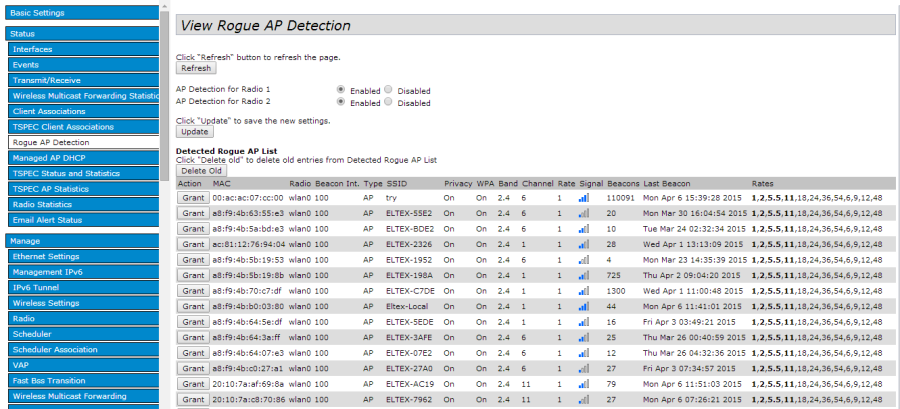Enable AP Detection for Radio 2
The width and height of the screenshot is (900, 409).
tap(342, 102)
